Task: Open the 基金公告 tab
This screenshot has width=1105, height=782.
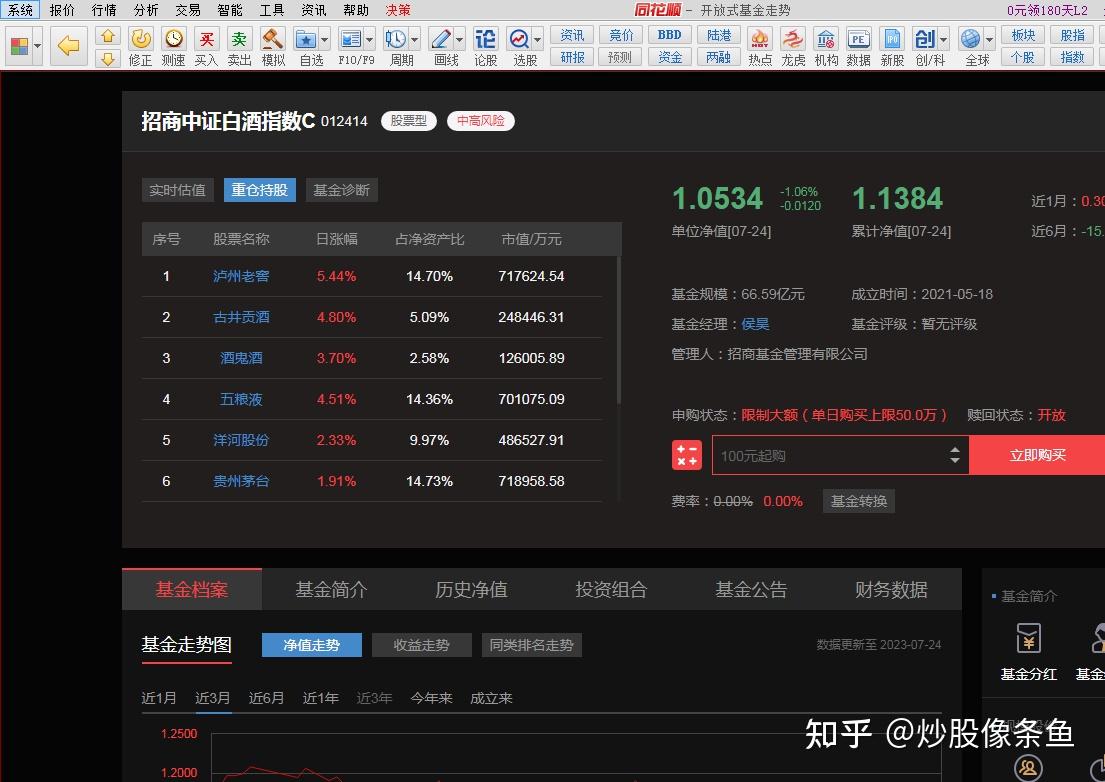Action: click(x=751, y=589)
